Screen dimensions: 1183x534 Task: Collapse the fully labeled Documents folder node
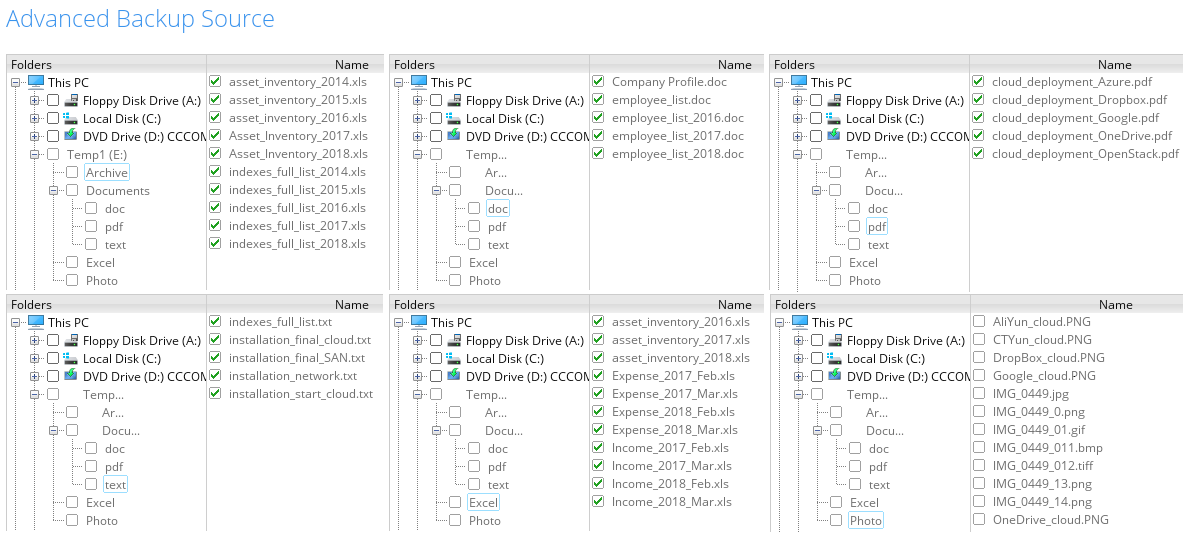point(53,190)
